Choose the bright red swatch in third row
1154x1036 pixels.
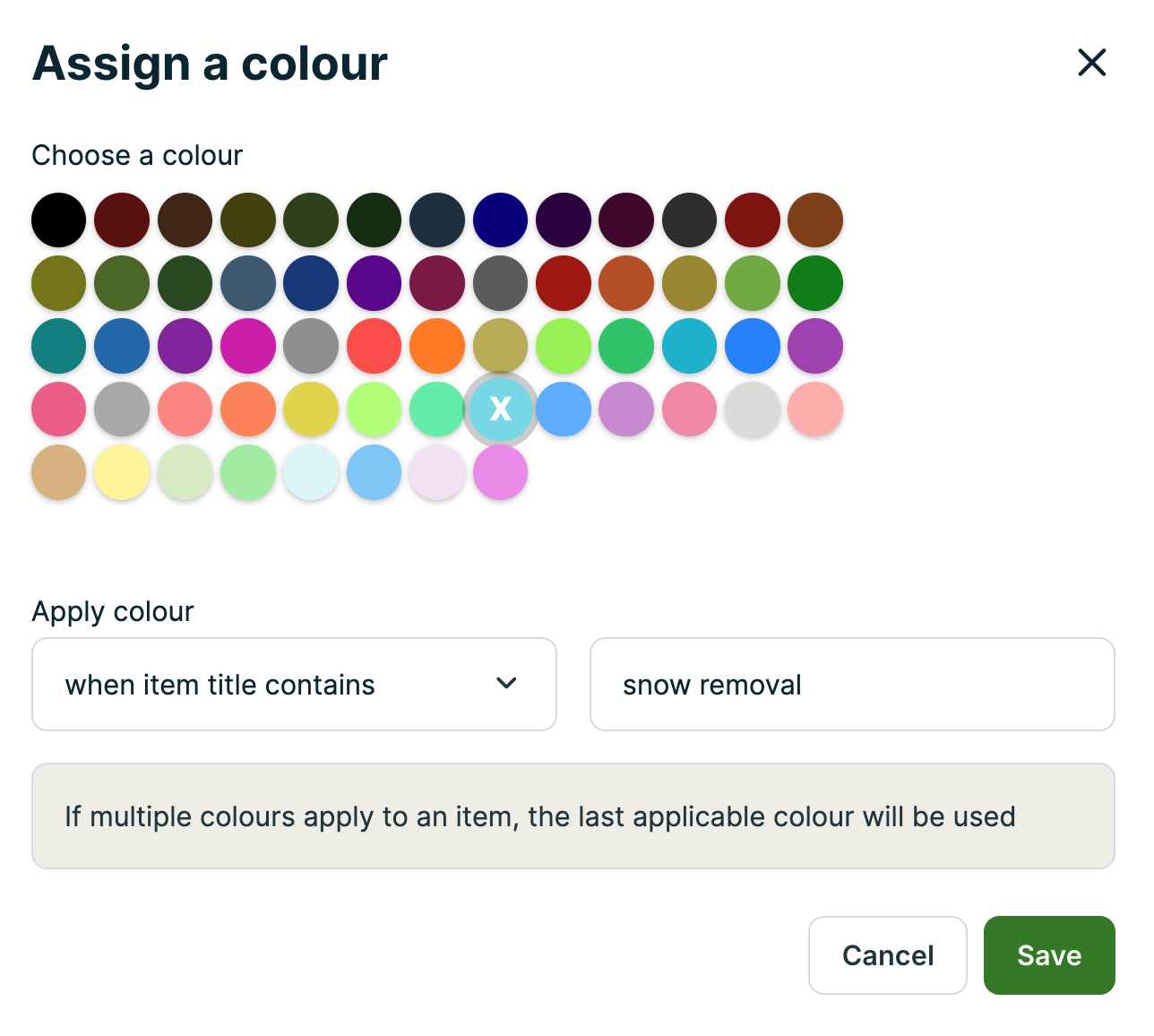[x=374, y=346]
